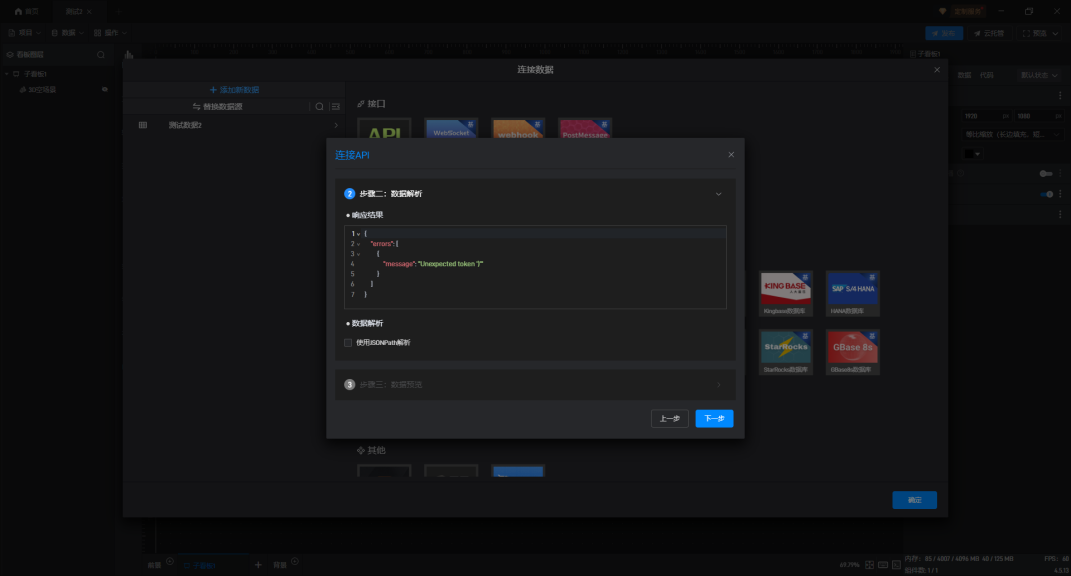Image resolution: width=1071 pixels, height=576 pixels.
Task: Open the 数据 menu in the toolbar
Action: 67,33
